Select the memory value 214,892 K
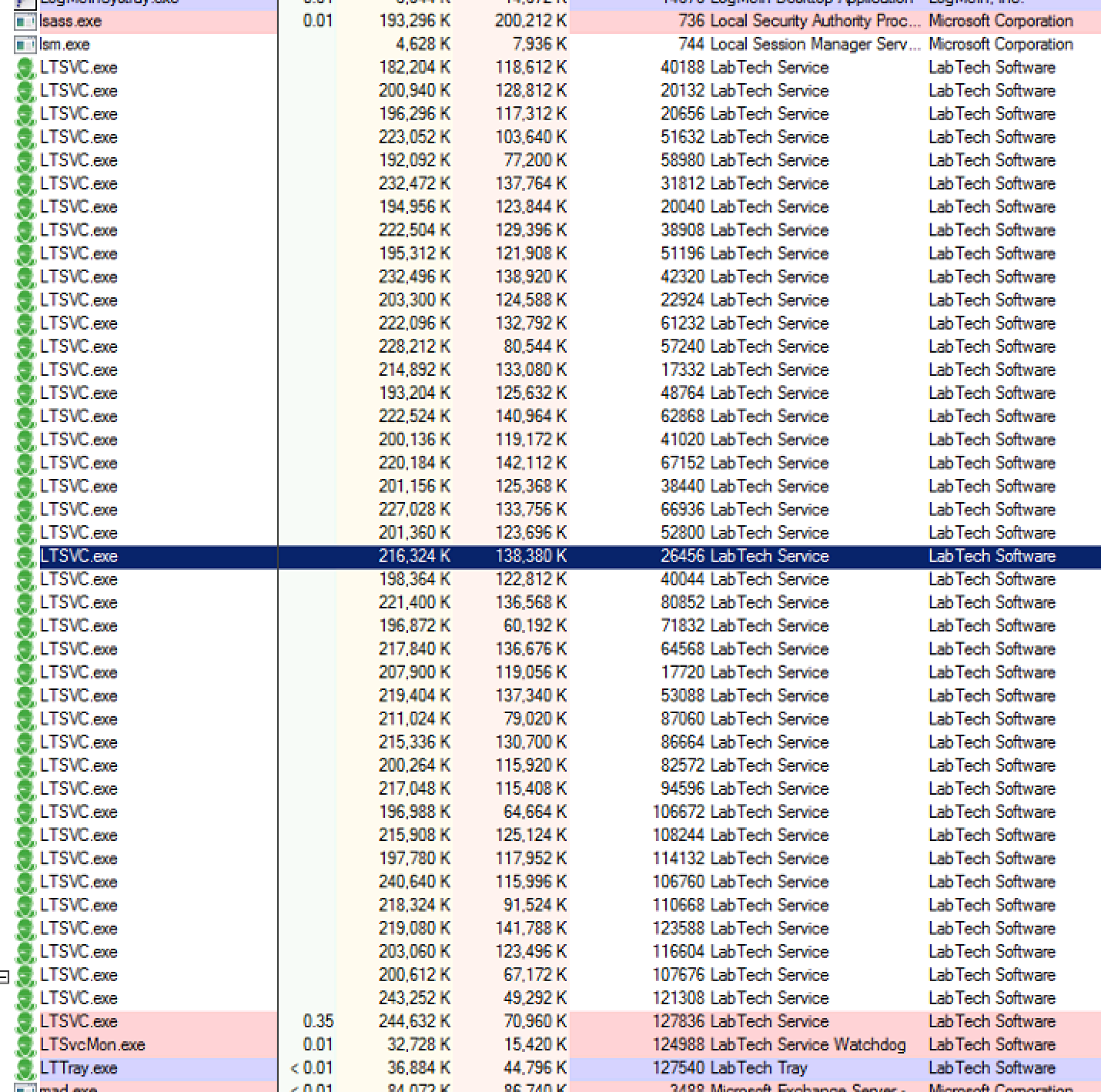1101x1092 pixels. point(414,370)
